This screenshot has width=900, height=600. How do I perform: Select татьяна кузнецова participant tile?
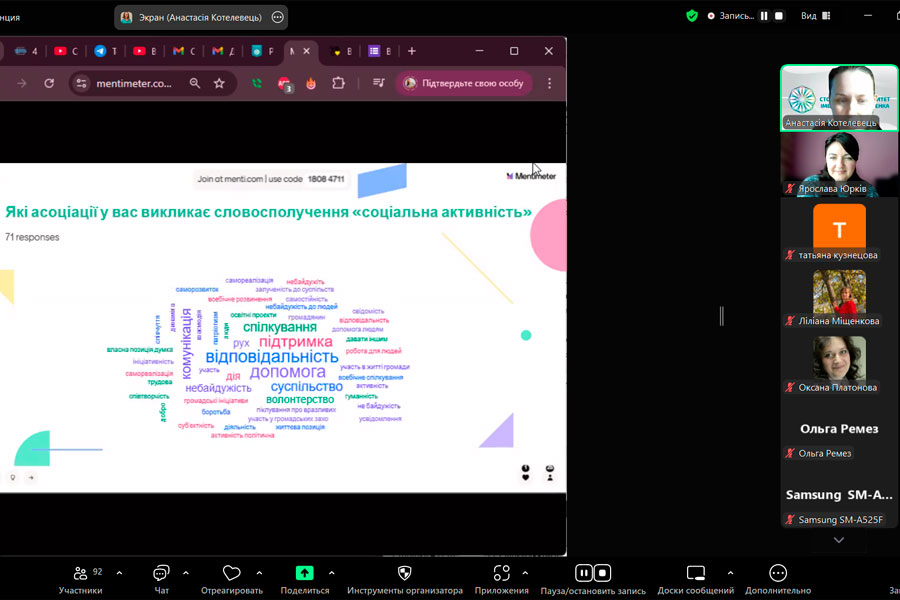tap(839, 231)
